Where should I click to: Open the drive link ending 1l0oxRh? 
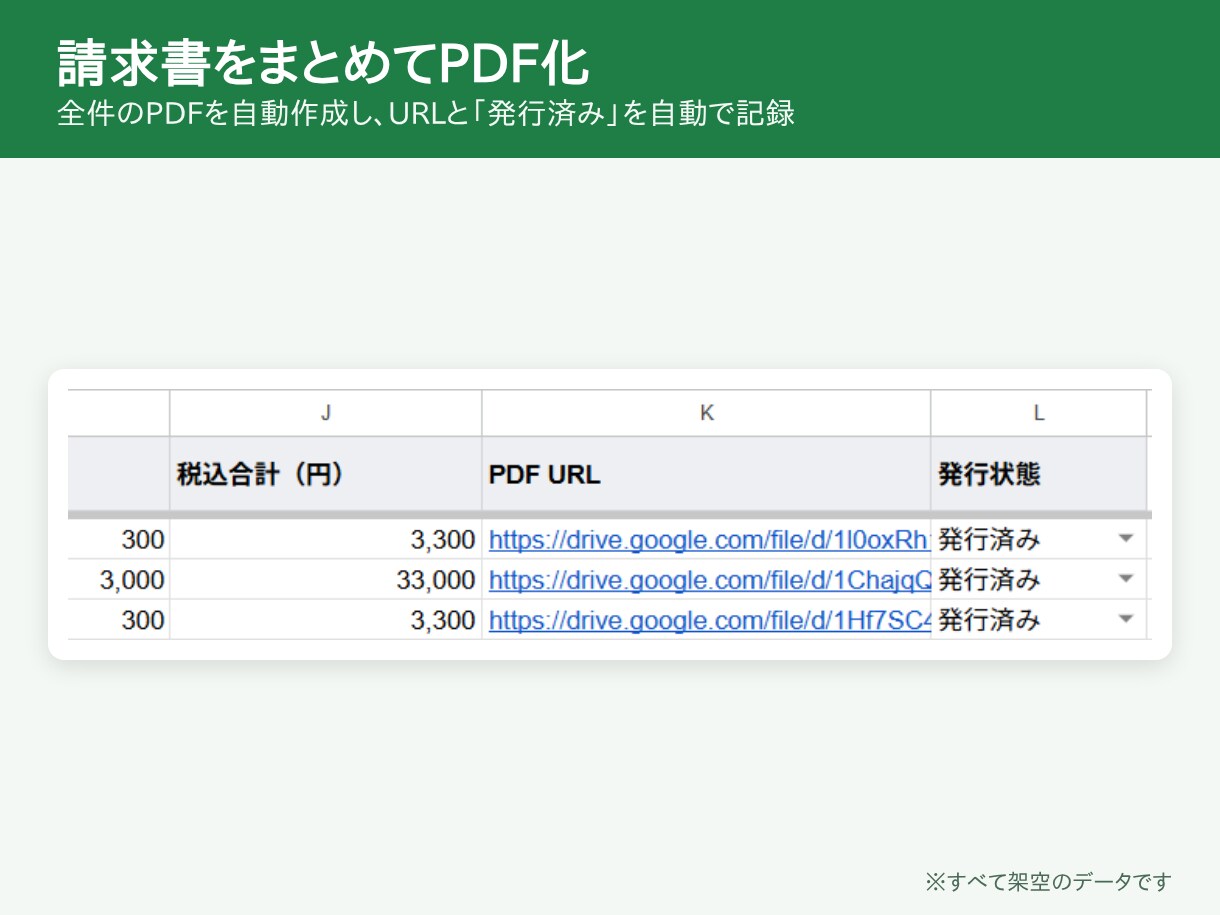pos(710,540)
